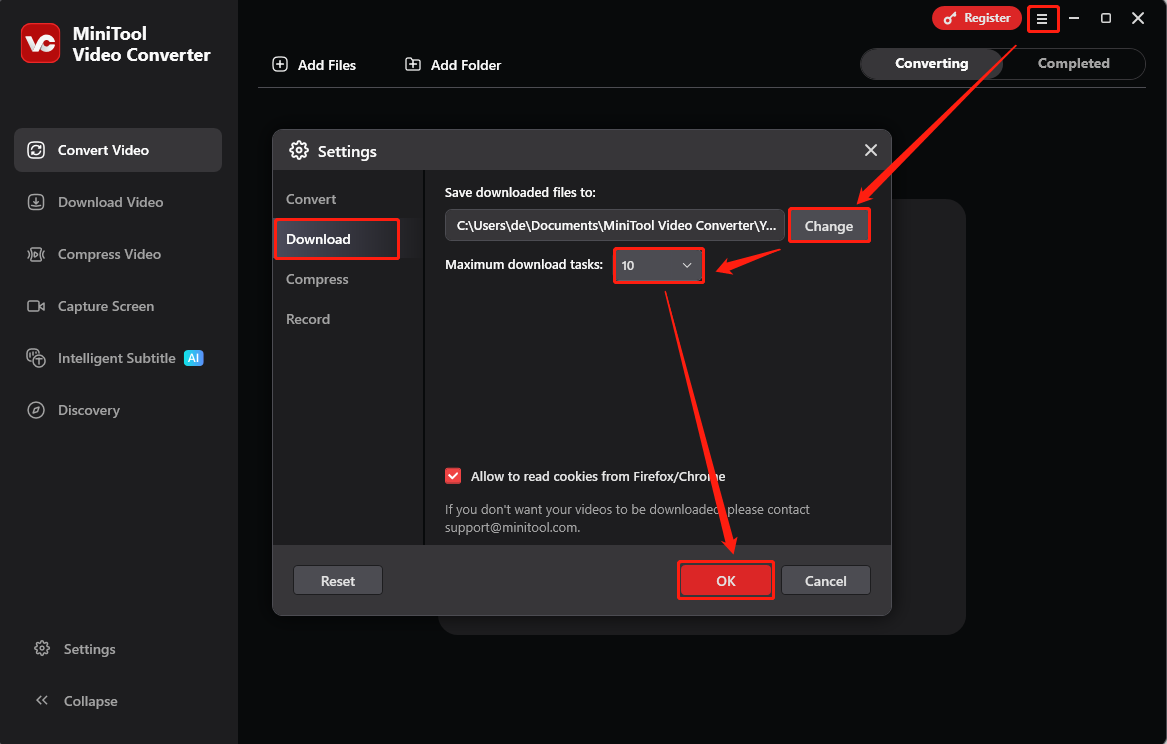
Task: Click the Add Folder icon
Action: click(412, 64)
